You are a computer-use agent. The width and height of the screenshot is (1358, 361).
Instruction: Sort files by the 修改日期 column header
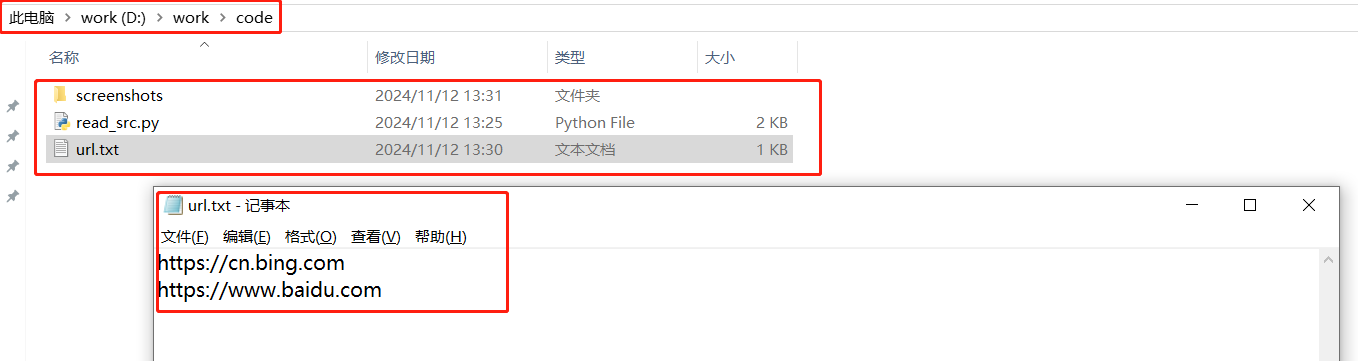click(405, 58)
